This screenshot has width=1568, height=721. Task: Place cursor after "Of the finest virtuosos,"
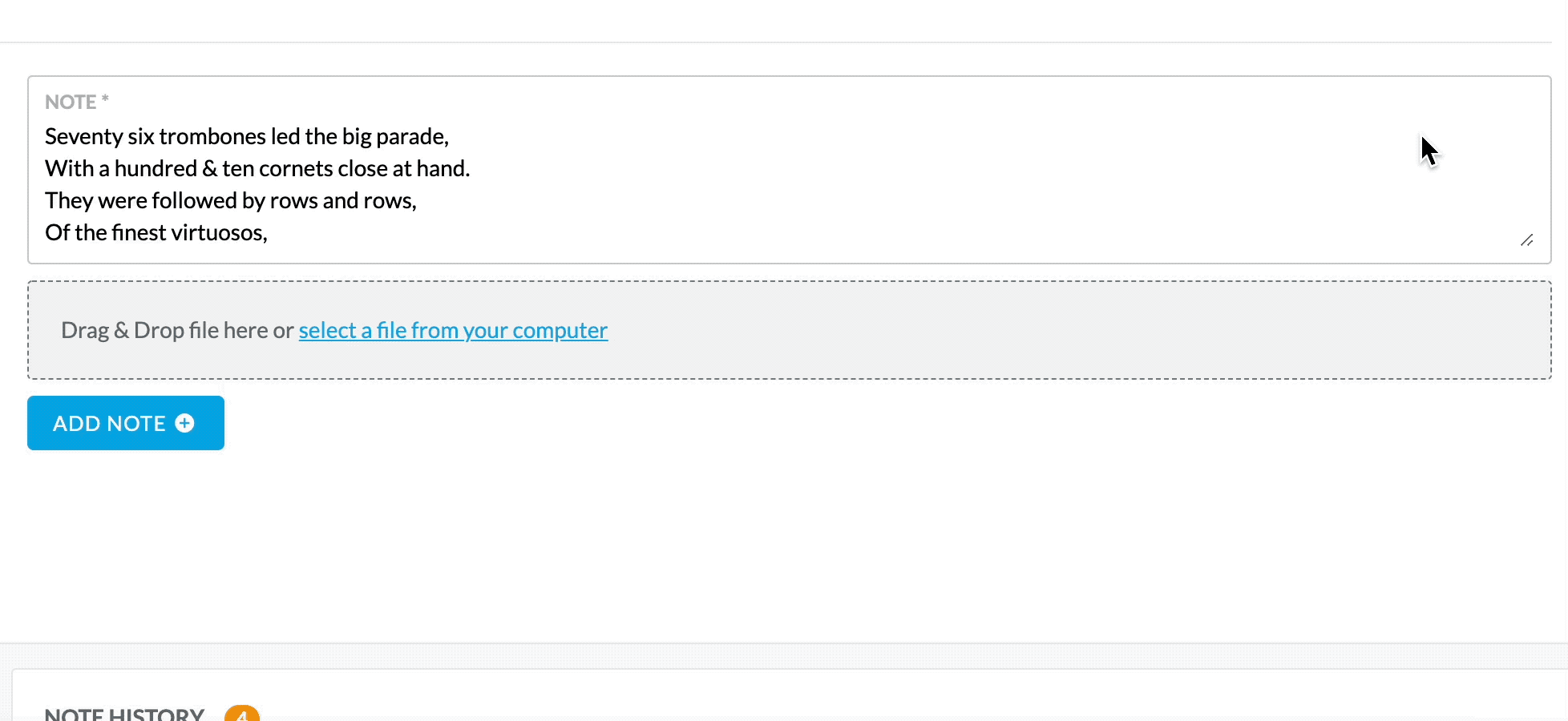(269, 233)
